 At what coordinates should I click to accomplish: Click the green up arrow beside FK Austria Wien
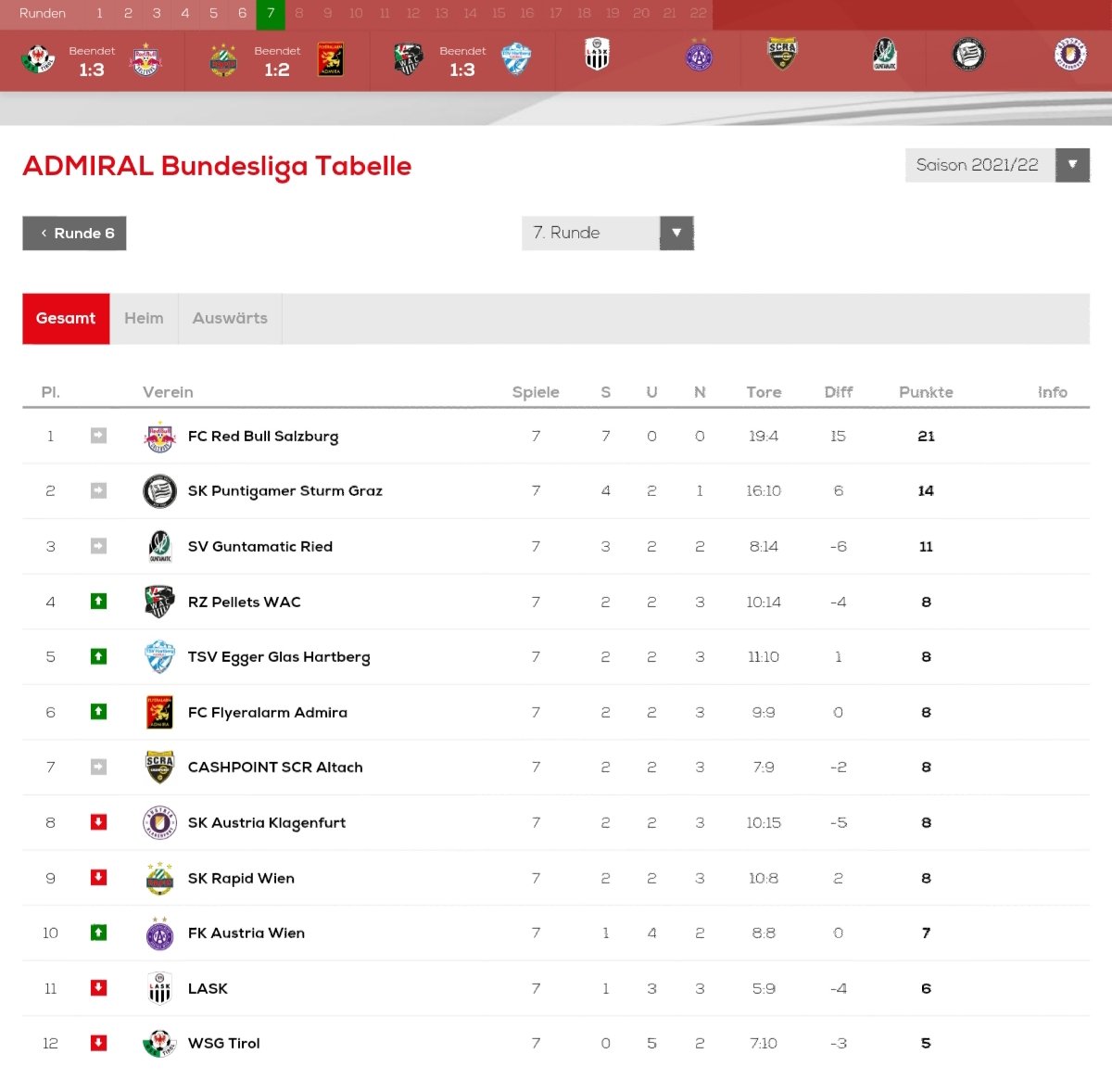point(98,933)
